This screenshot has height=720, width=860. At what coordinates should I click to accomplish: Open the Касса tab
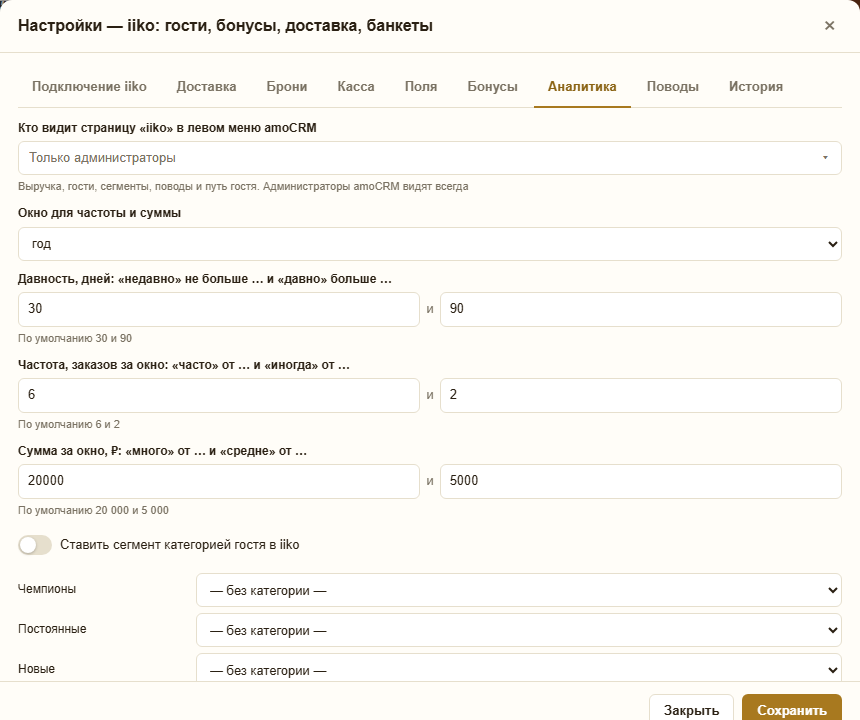356,87
